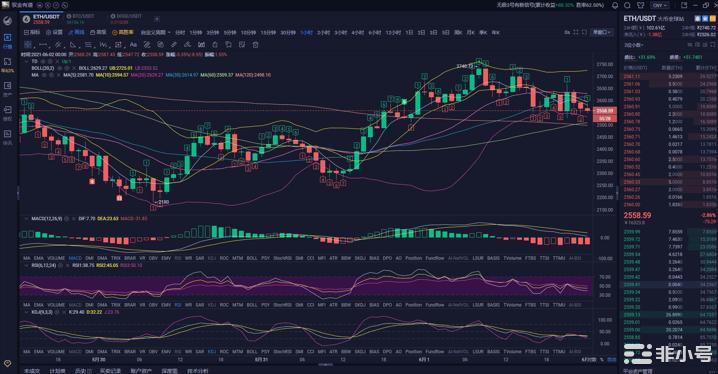This screenshot has width=718, height=374.
Task: Click the bird logo at top of left sidebar
Action: click(7, 21)
